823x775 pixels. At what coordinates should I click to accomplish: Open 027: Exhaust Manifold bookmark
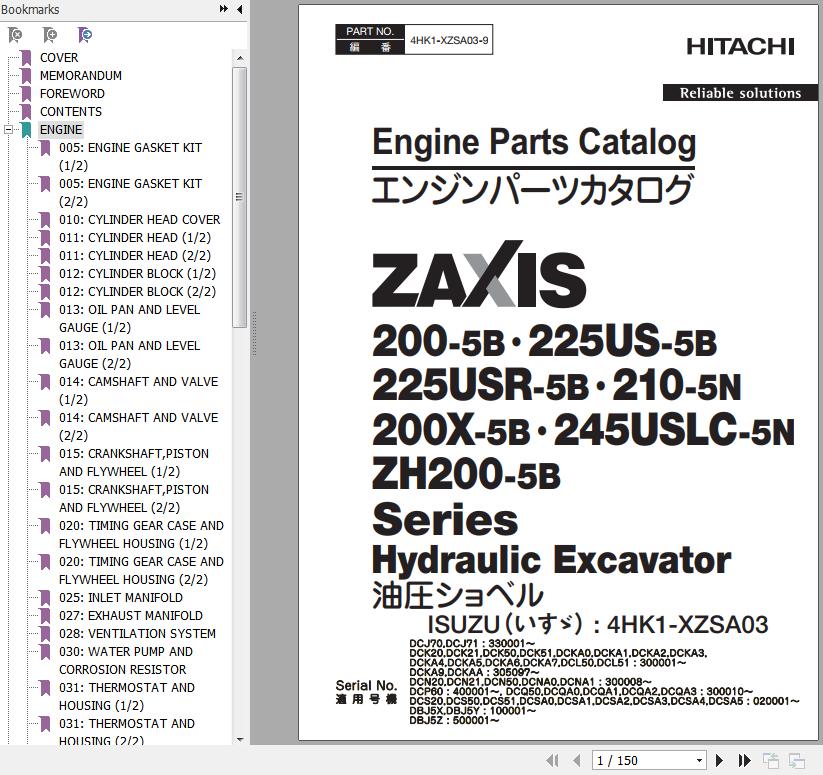(131, 615)
